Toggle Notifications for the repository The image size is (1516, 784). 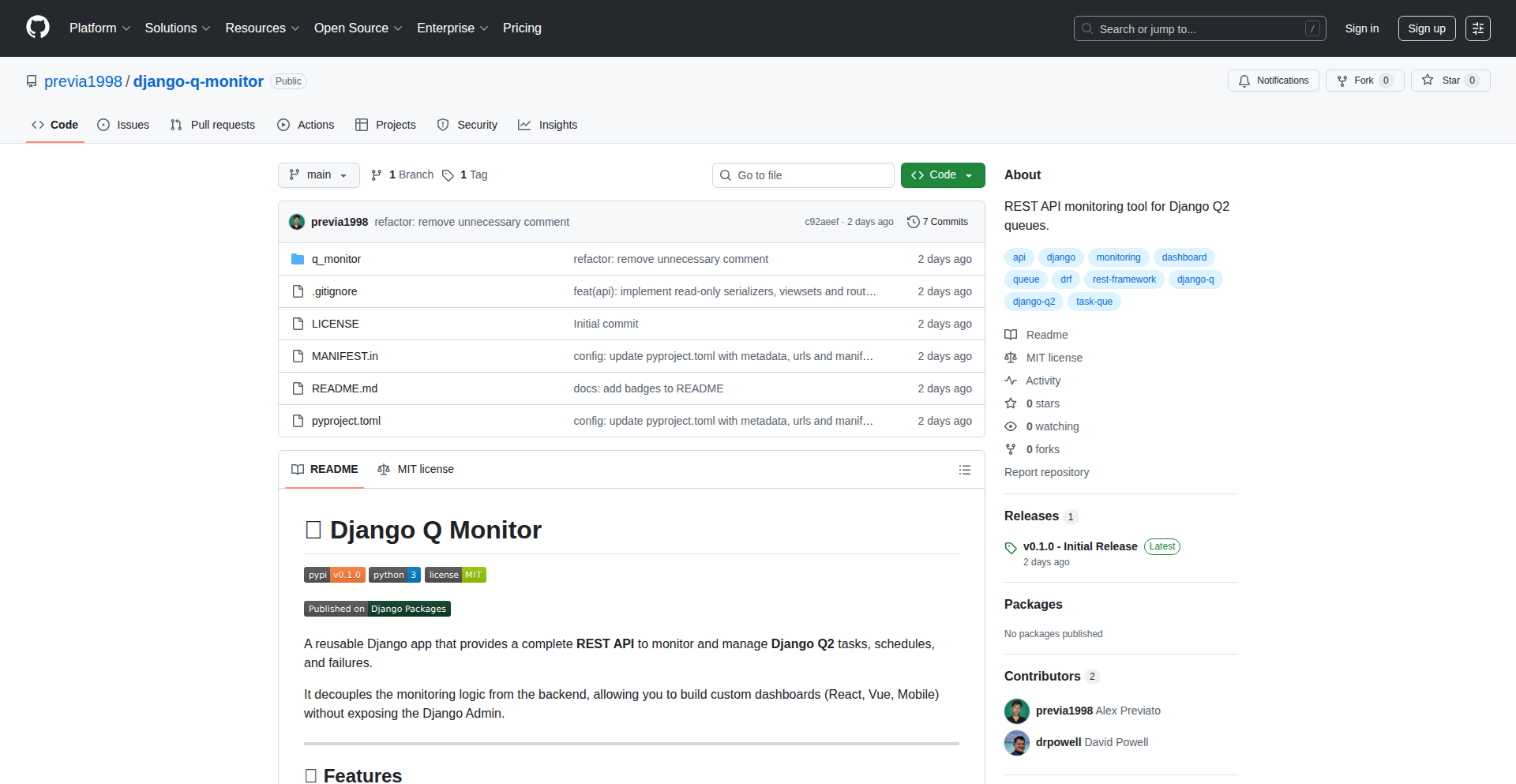click(1273, 81)
